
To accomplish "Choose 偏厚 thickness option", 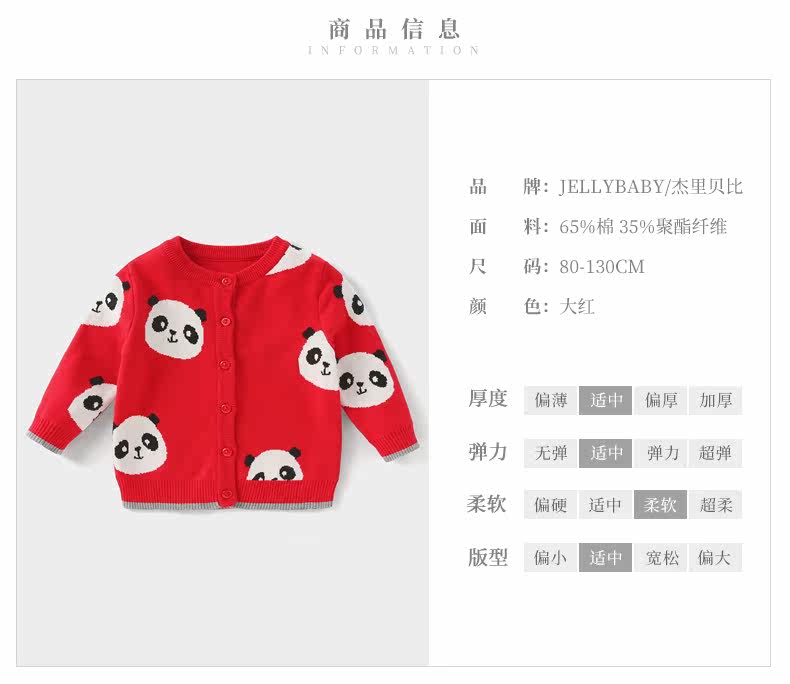I will pos(661,400).
